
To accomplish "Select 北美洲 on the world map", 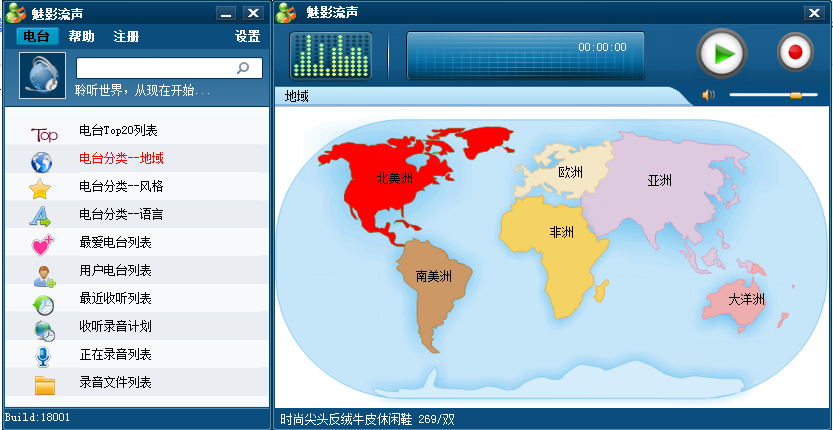I will [x=394, y=178].
